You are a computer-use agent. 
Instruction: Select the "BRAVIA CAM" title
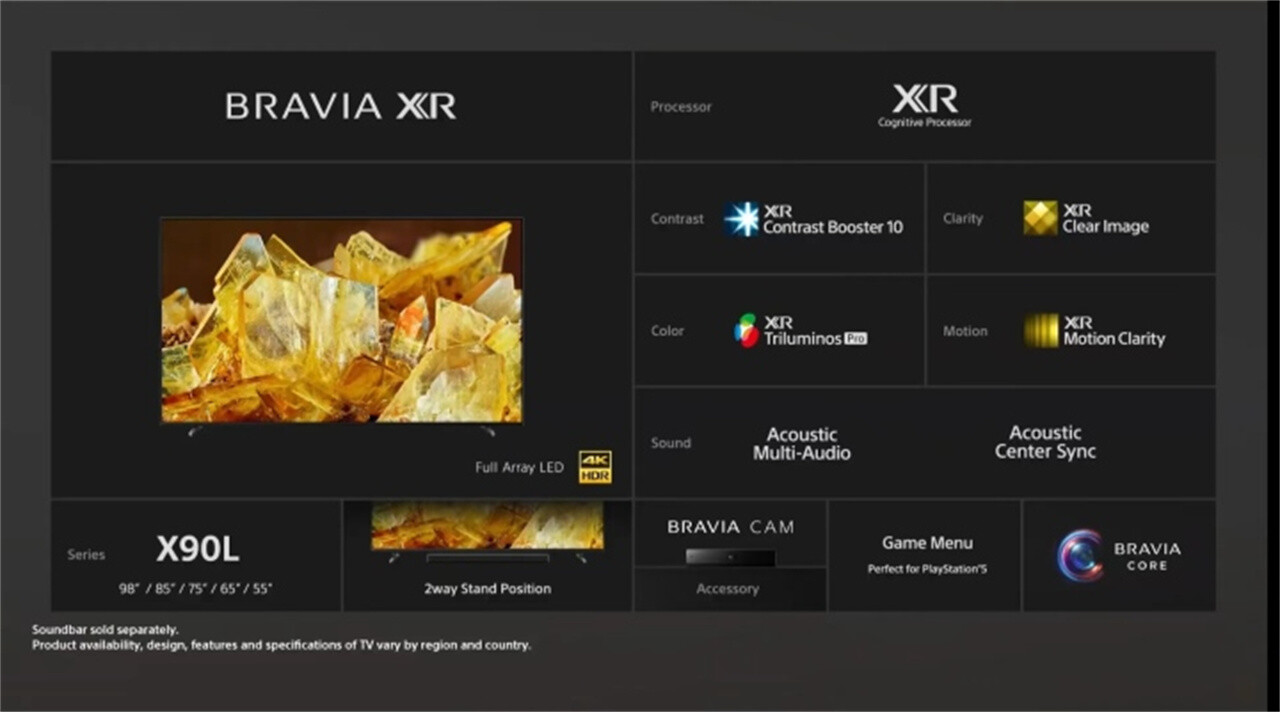[x=730, y=527]
